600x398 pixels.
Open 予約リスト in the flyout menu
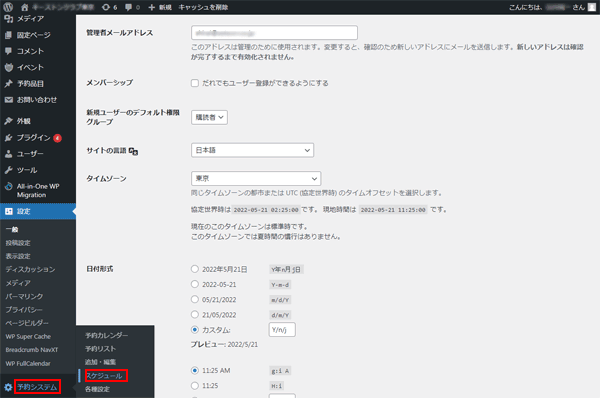[100, 349]
